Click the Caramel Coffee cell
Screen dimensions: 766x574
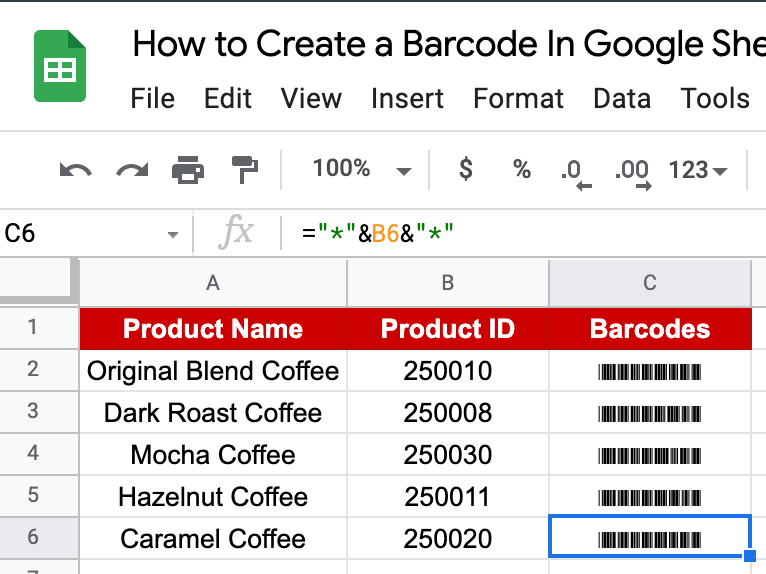[213, 538]
